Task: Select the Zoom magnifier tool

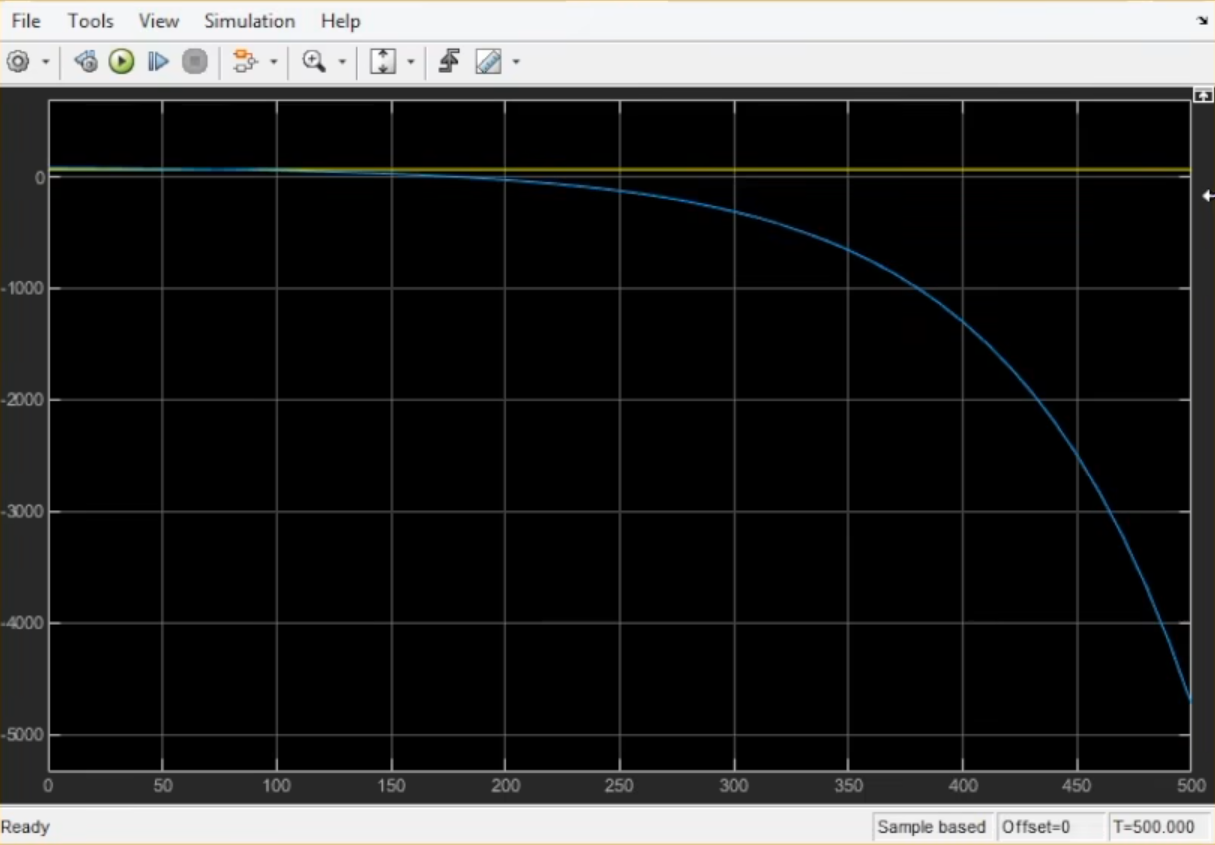Action: pos(315,62)
